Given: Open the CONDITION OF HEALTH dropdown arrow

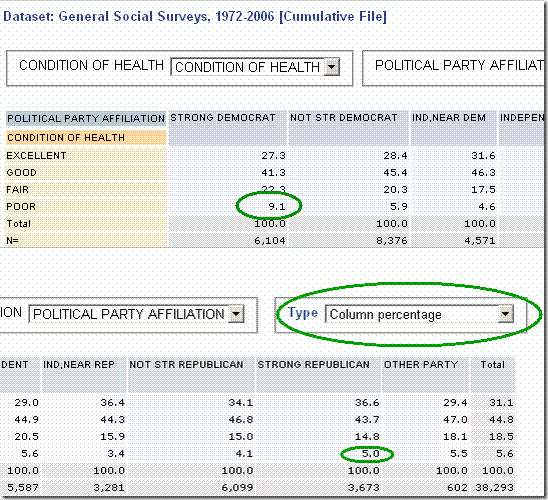Looking at the screenshot, I should pyautogui.click(x=332, y=66).
